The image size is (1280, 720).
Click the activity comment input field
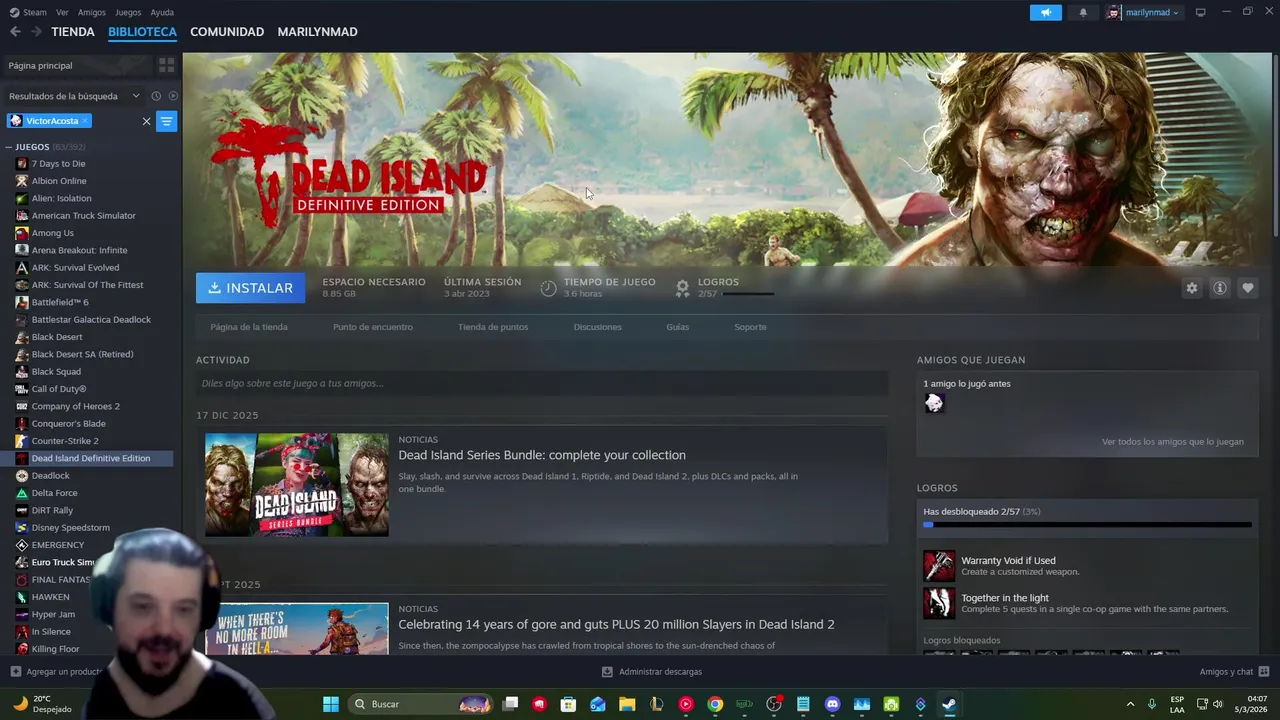542,383
